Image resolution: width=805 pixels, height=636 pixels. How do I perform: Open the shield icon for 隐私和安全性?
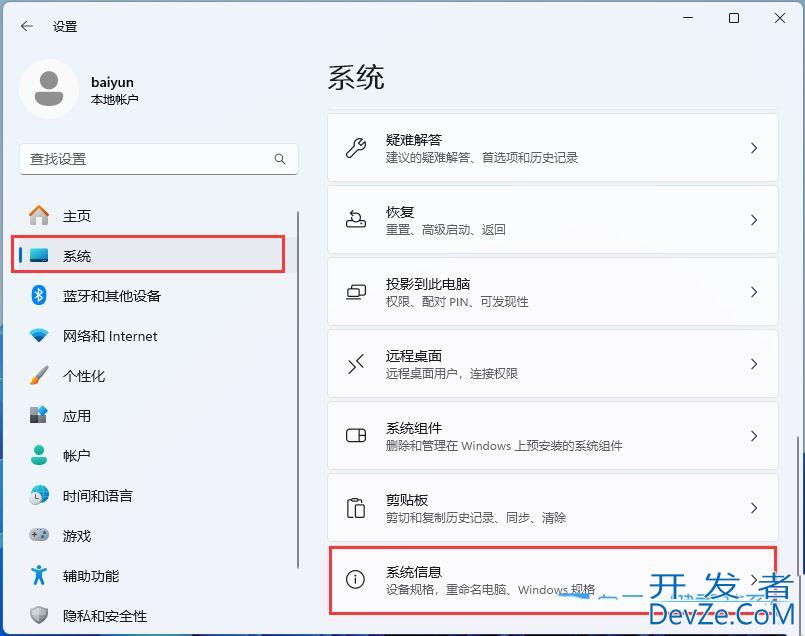[39, 615]
